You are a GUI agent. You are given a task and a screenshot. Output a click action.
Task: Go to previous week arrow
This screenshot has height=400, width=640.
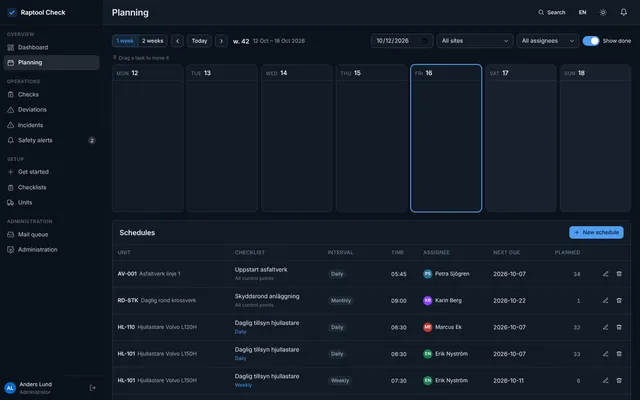pyautogui.click(x=177, y=41)
